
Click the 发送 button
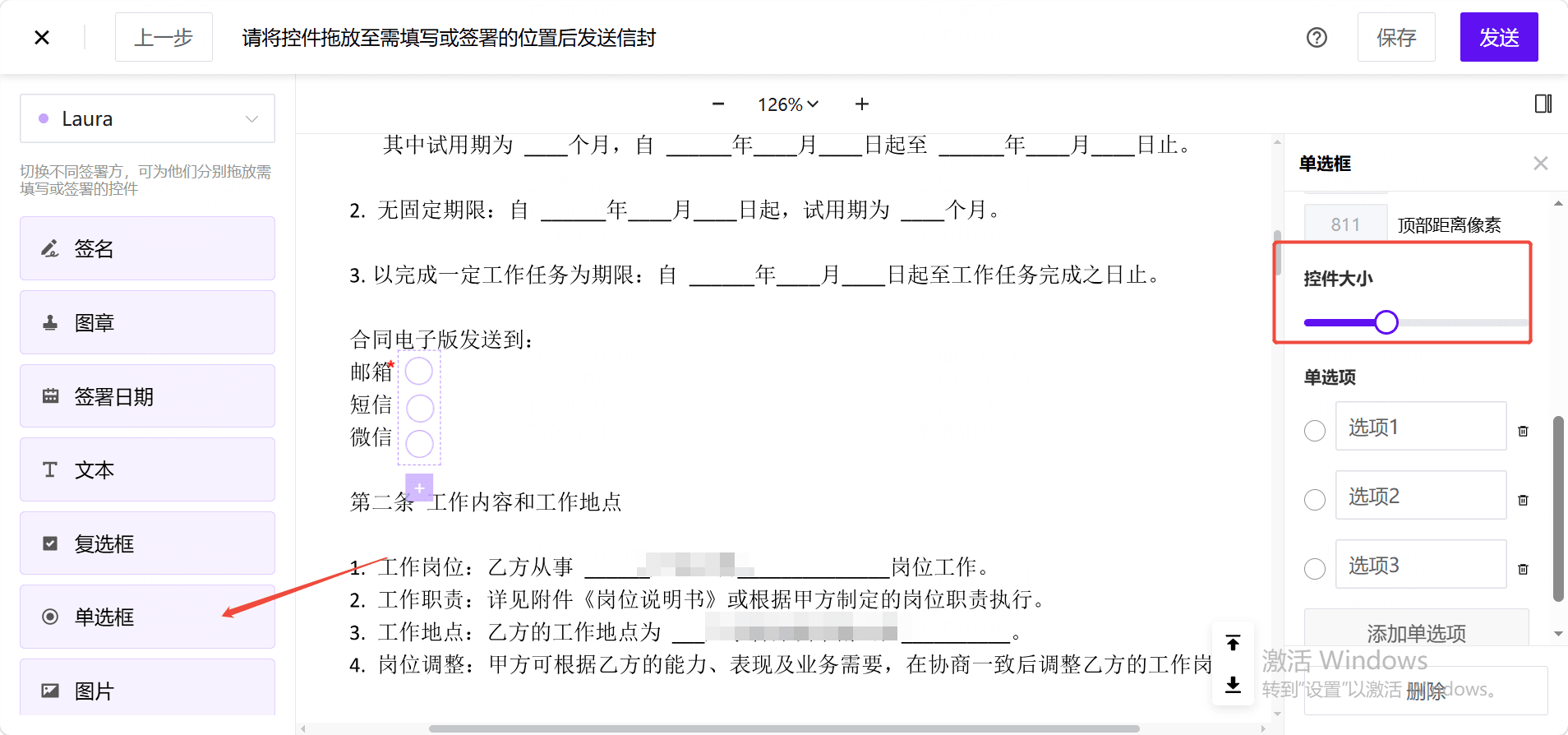coord(1499,37)
